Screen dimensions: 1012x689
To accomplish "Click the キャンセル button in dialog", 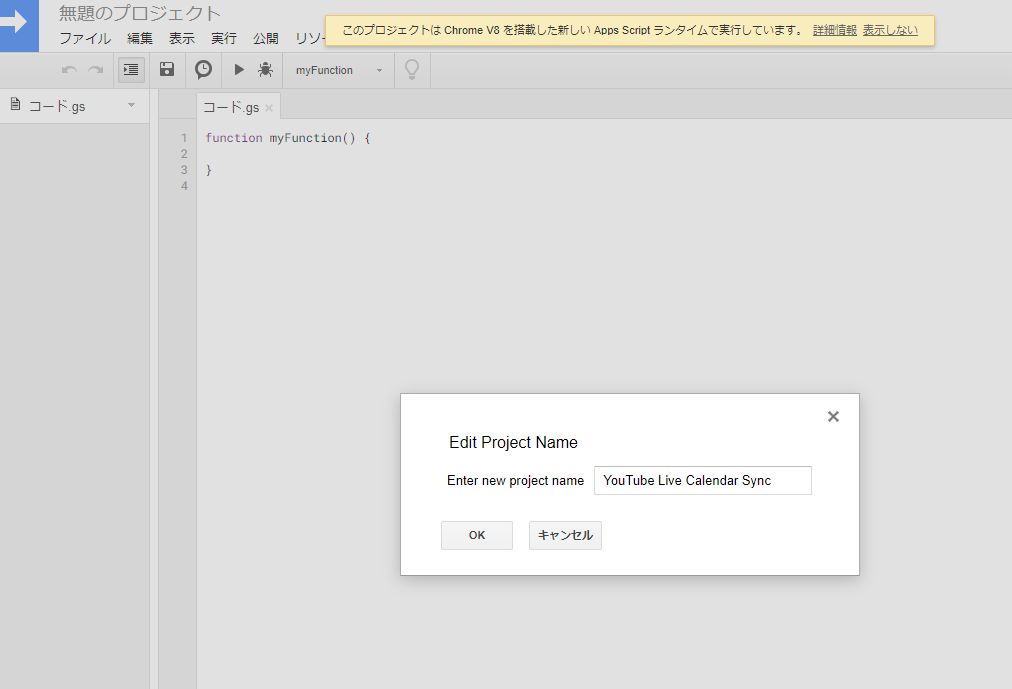I will pos(565,535).
